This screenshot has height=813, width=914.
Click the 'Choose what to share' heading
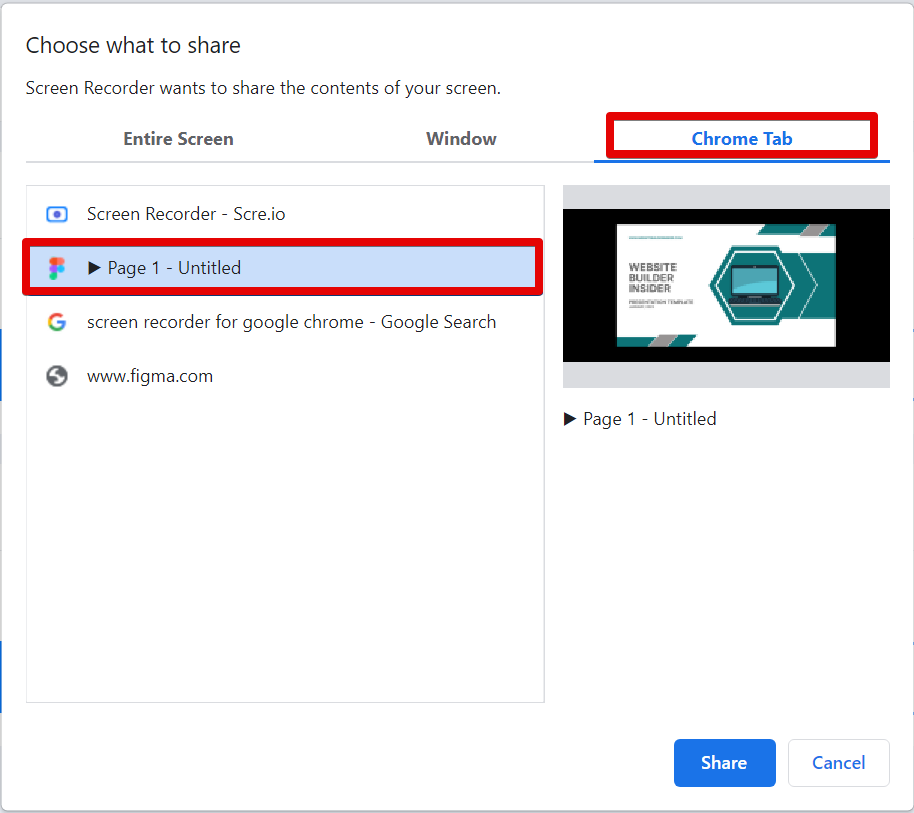pyautogui.click(x=133, y=45)
